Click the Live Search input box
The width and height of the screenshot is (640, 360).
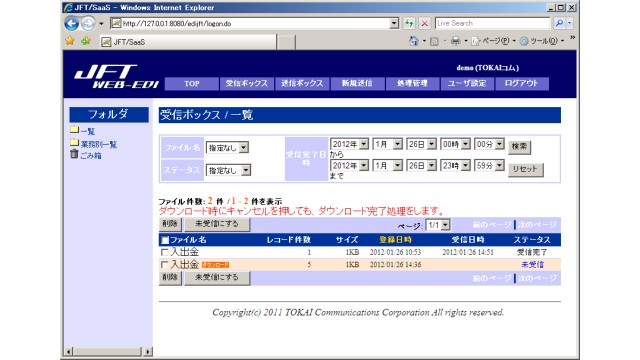[x=493, y=23]
